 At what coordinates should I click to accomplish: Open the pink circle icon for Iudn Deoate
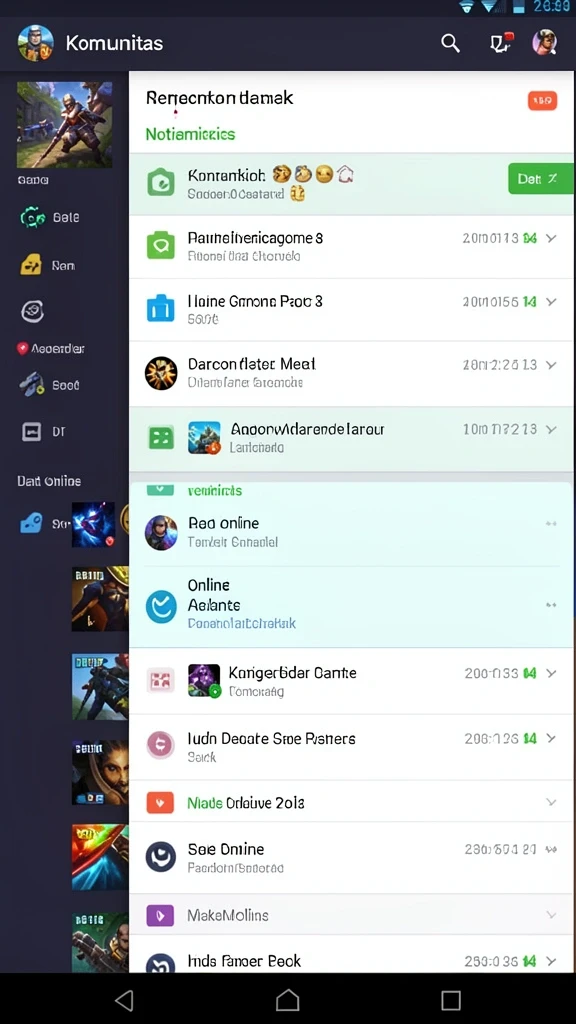161,744
